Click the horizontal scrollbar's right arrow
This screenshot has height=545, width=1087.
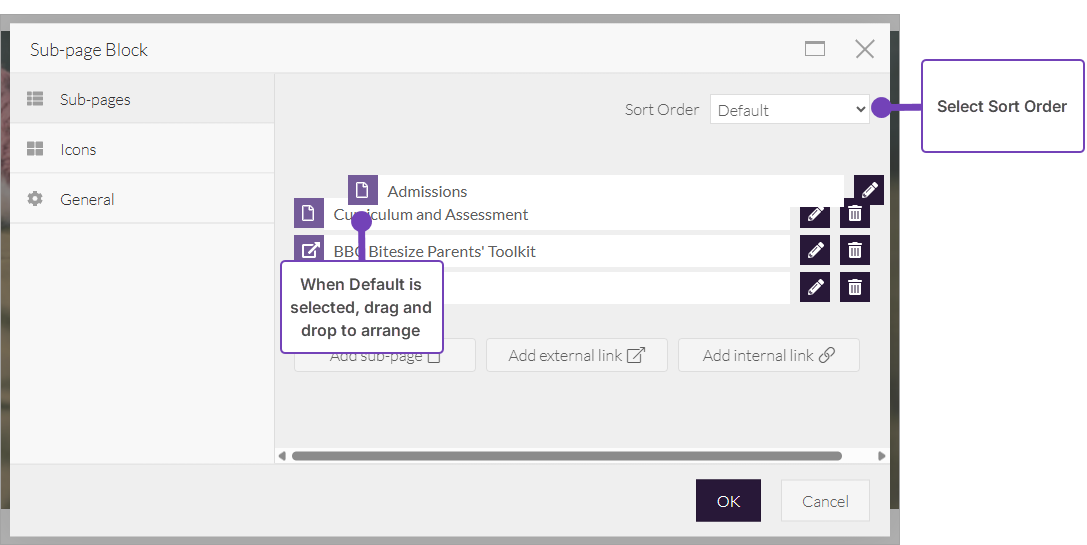(x=881, y=456)
